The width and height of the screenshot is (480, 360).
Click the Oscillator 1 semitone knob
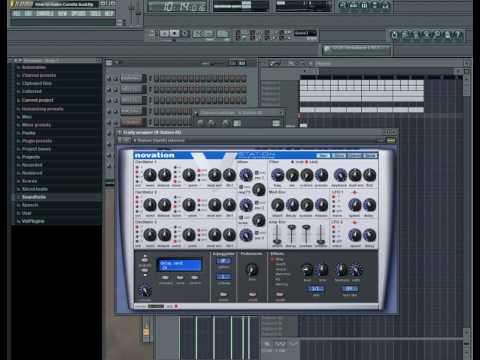(x=150, y=175)
